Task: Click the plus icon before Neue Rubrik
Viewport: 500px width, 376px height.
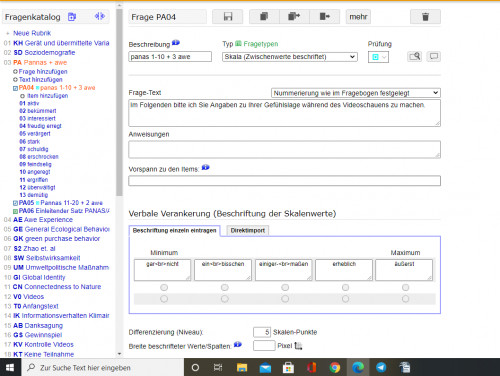Action: [8, 33]
